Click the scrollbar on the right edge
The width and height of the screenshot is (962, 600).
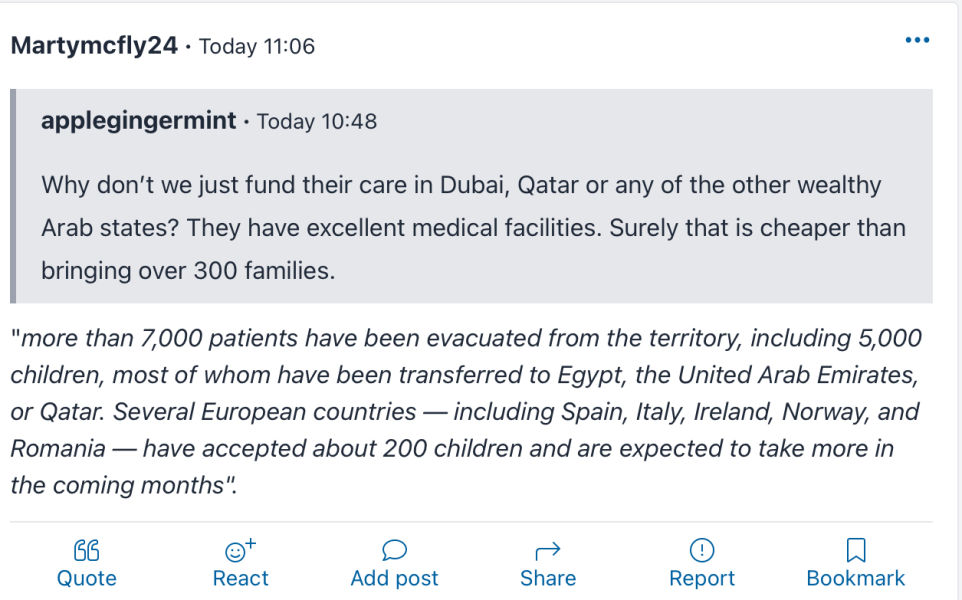click(959, 300)
